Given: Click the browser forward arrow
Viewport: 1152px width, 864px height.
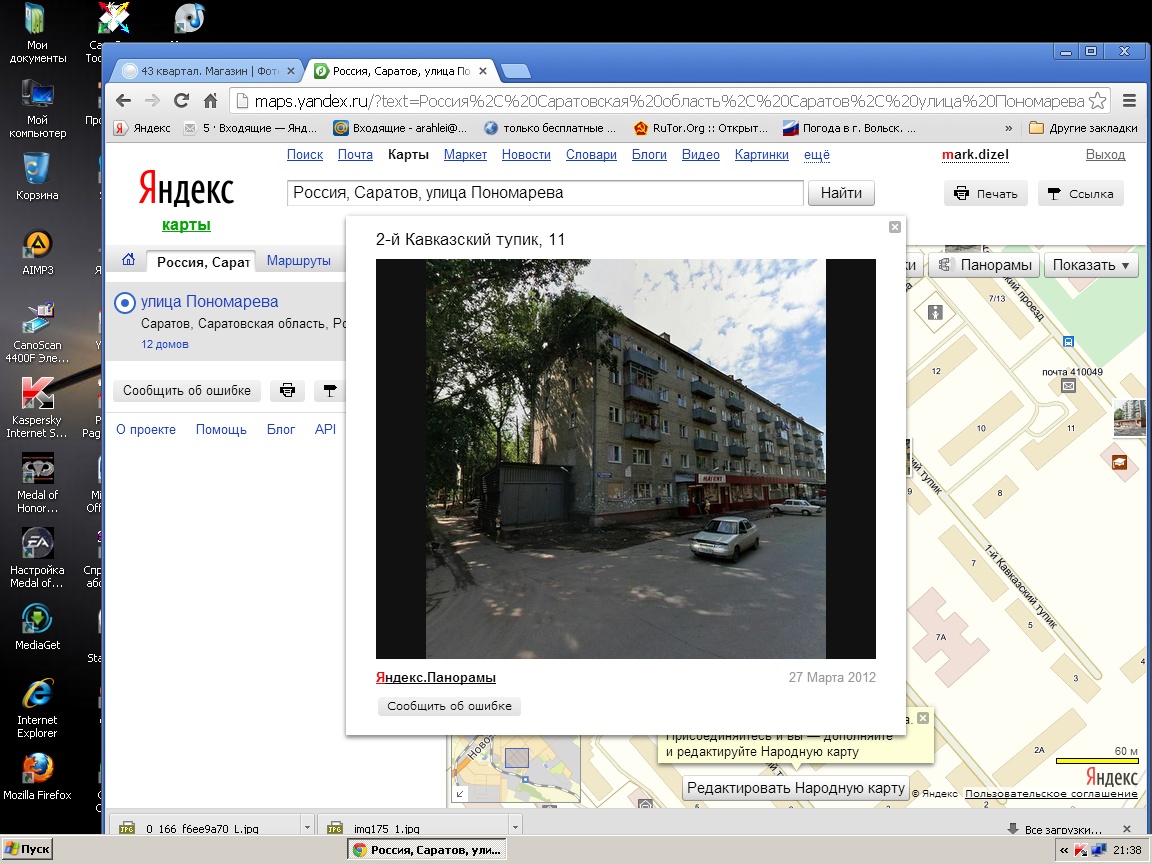Looking at the screenshot, I should pyautogui.click(x=152, y=101).
